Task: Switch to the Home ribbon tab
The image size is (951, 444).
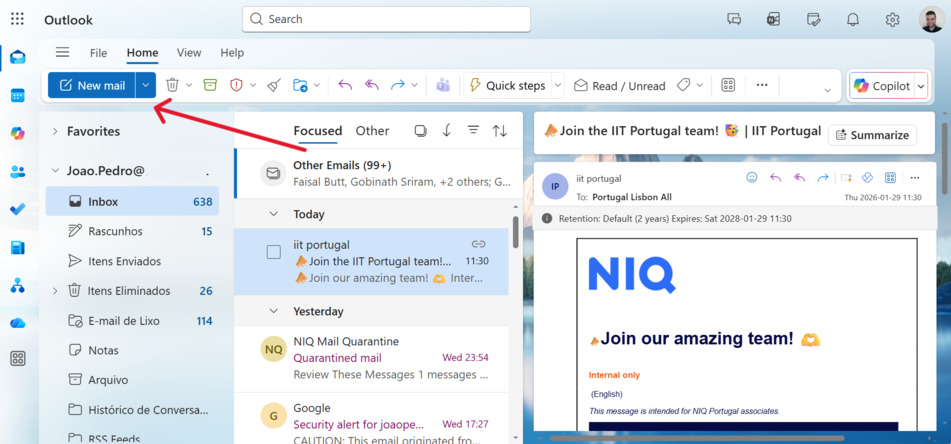Action: point(143,53)
